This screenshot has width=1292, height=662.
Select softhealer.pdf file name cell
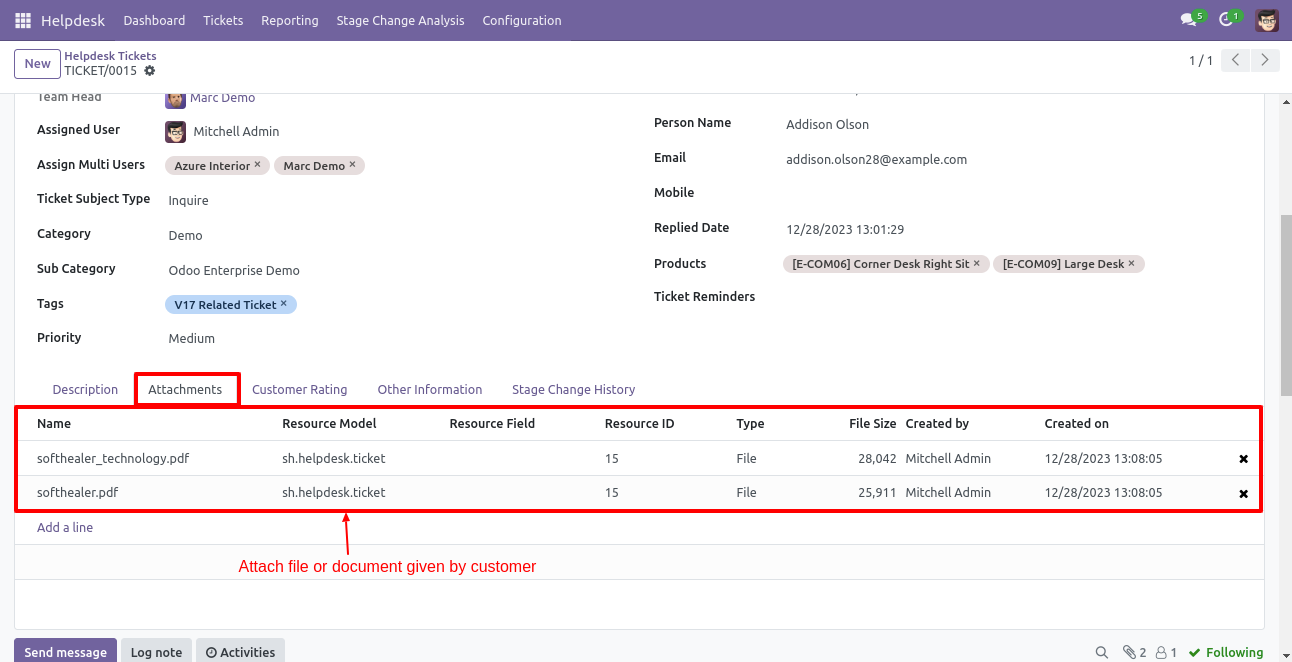78,493
